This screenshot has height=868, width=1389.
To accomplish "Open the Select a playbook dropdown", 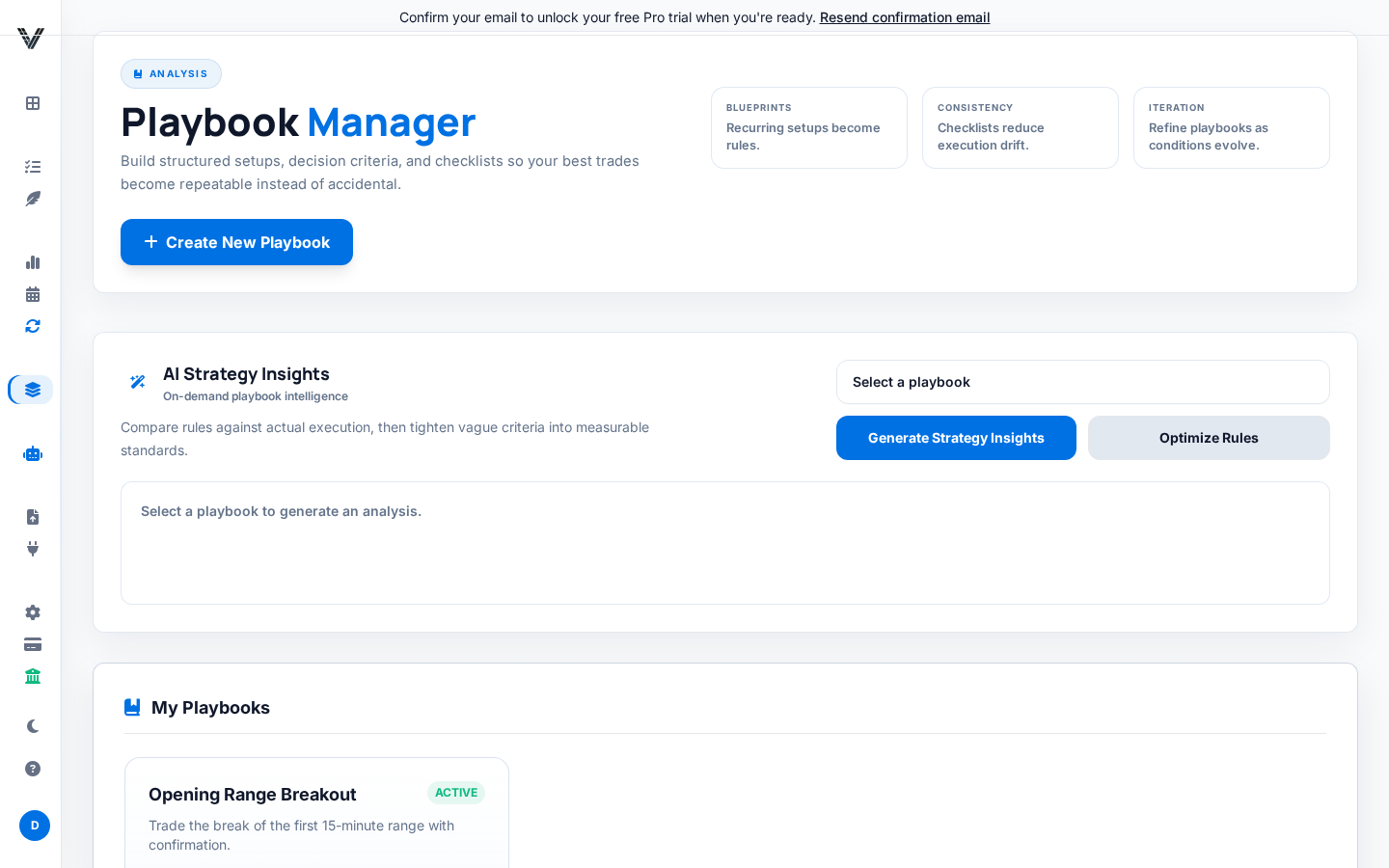I will [x=1082, y=382].
